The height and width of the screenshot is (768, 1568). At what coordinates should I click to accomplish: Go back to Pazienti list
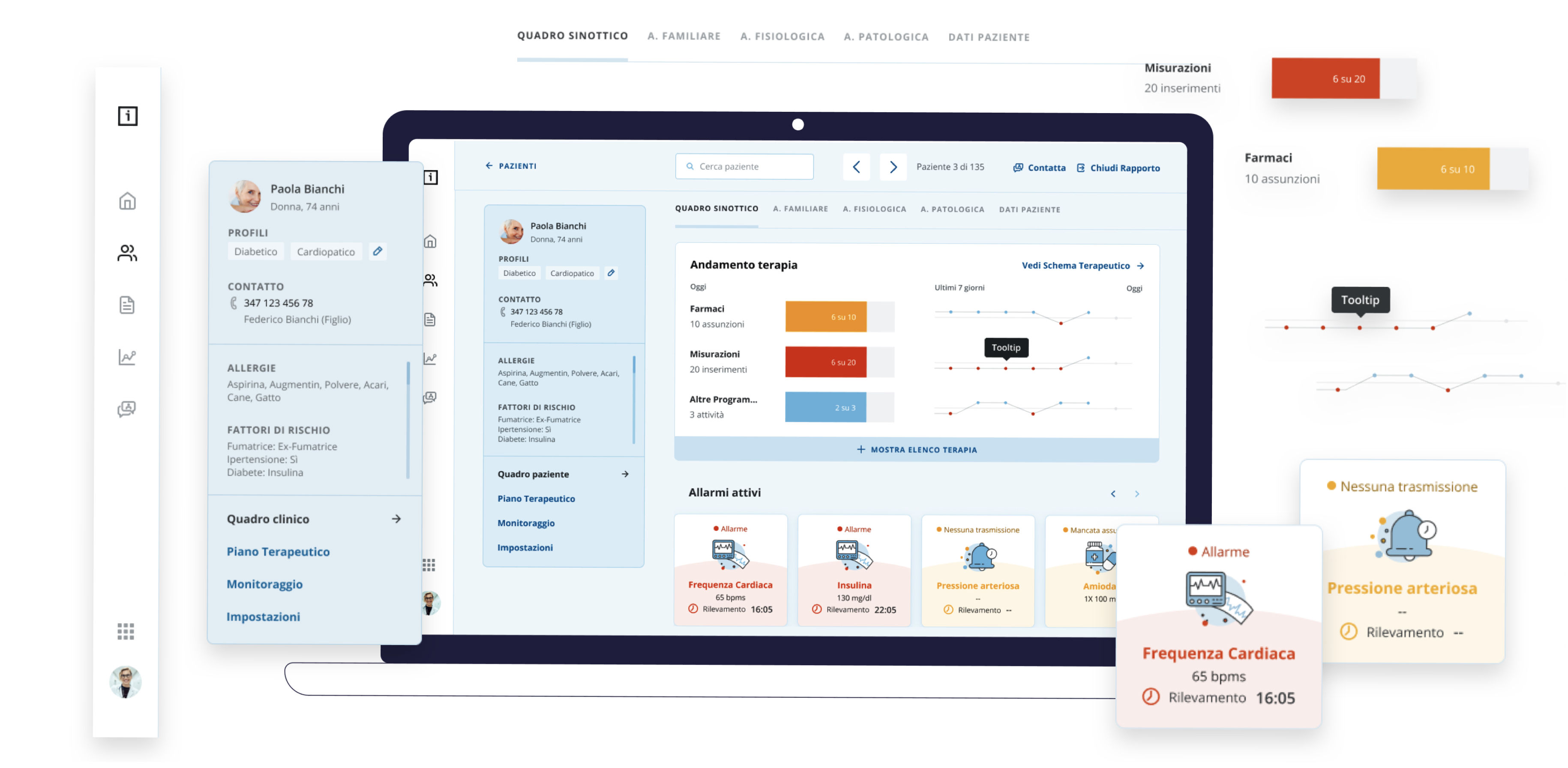(511, 165)
